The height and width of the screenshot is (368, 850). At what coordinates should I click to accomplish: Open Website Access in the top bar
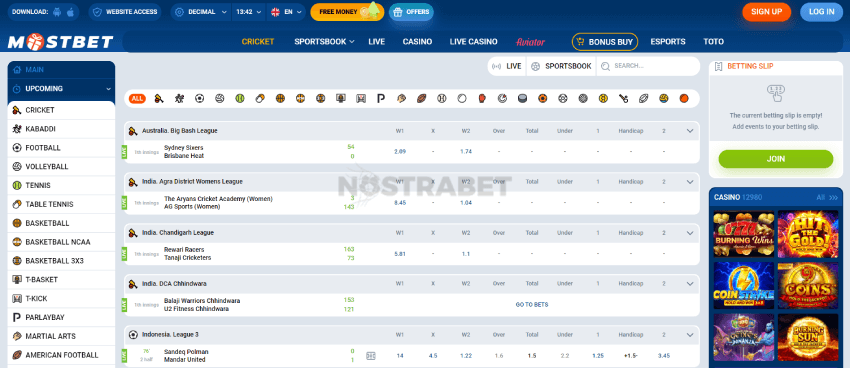tap(125, 11)
